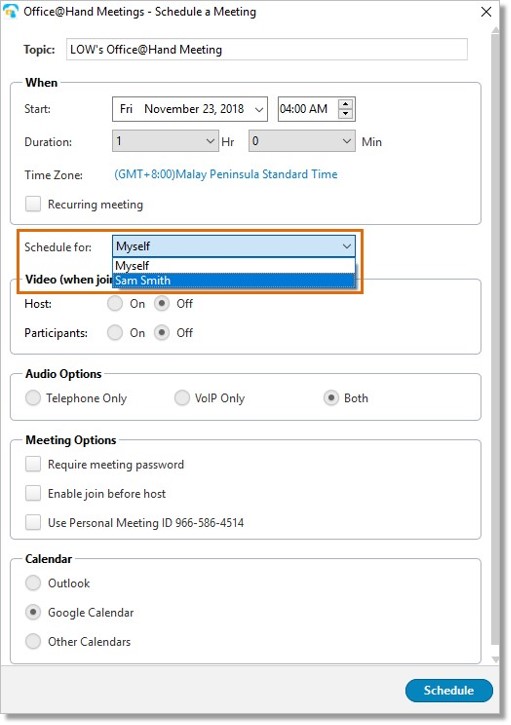The image size is (511, 725).
Task: Increase start time with up spinner arrow
Action: [x=345, y=104]
